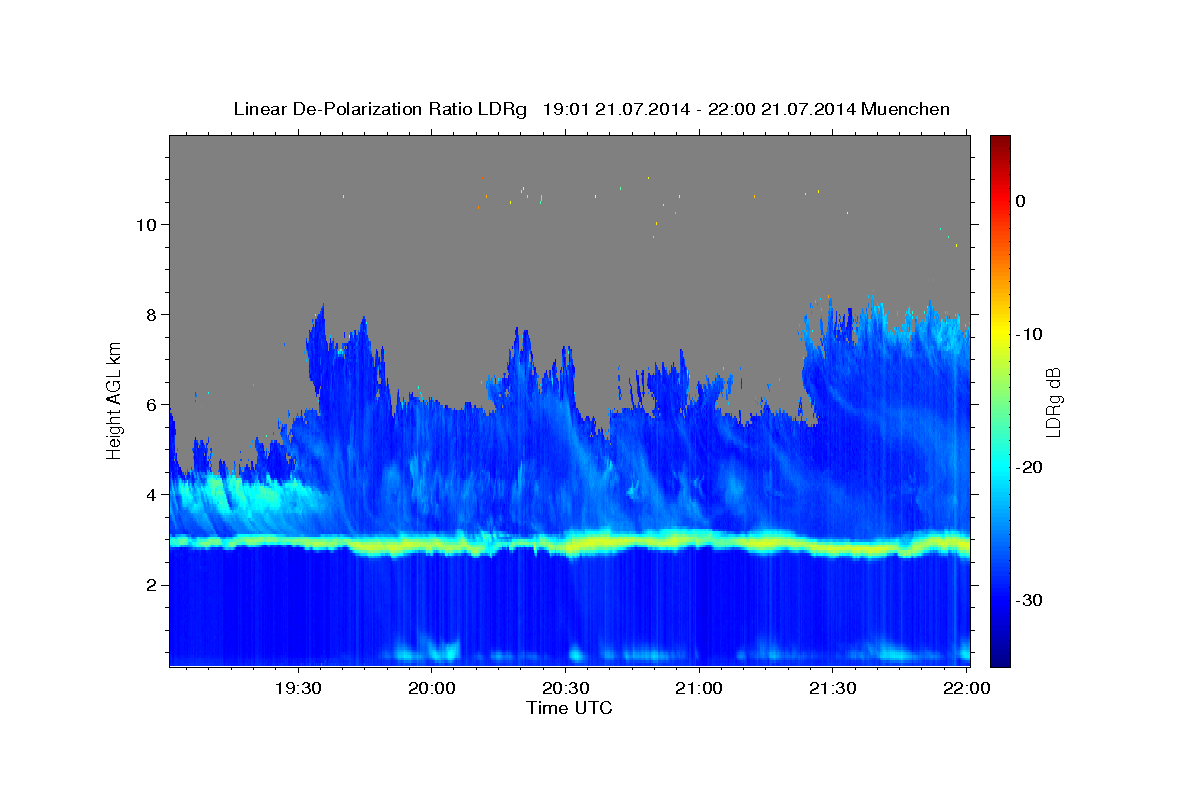Screen dimensions: 1200x800
Task: Click the 'Height AGL km' y-axis label
Action: pos(114,400)
